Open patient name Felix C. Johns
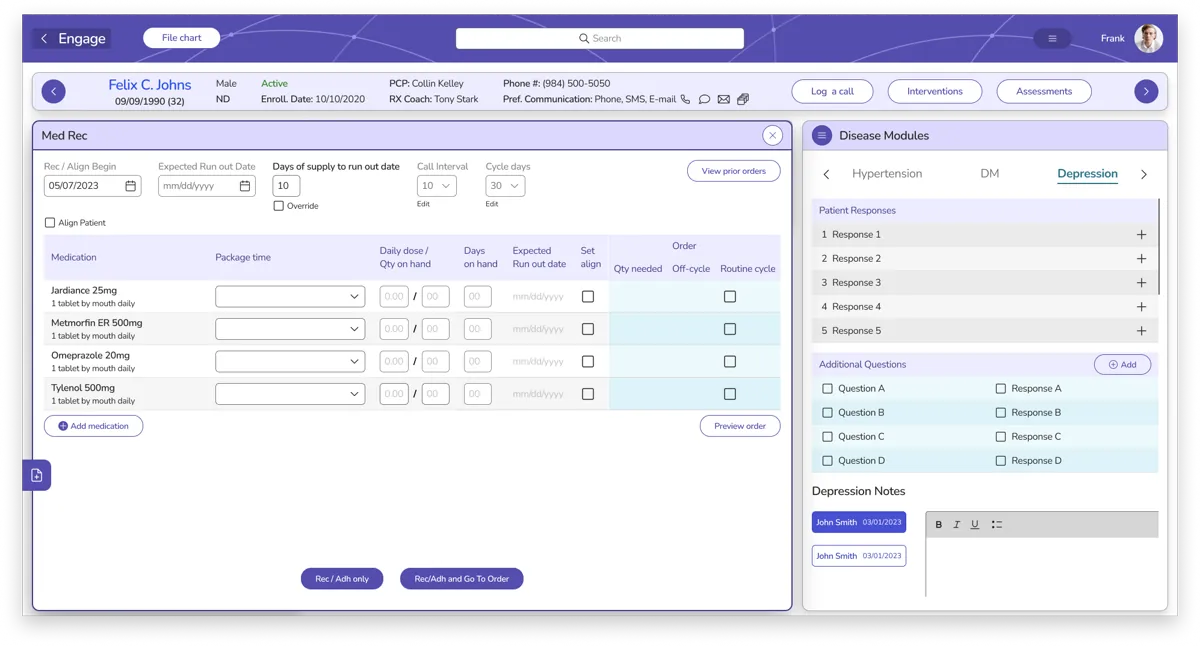The image size is (1200, 646). point(149,85)
